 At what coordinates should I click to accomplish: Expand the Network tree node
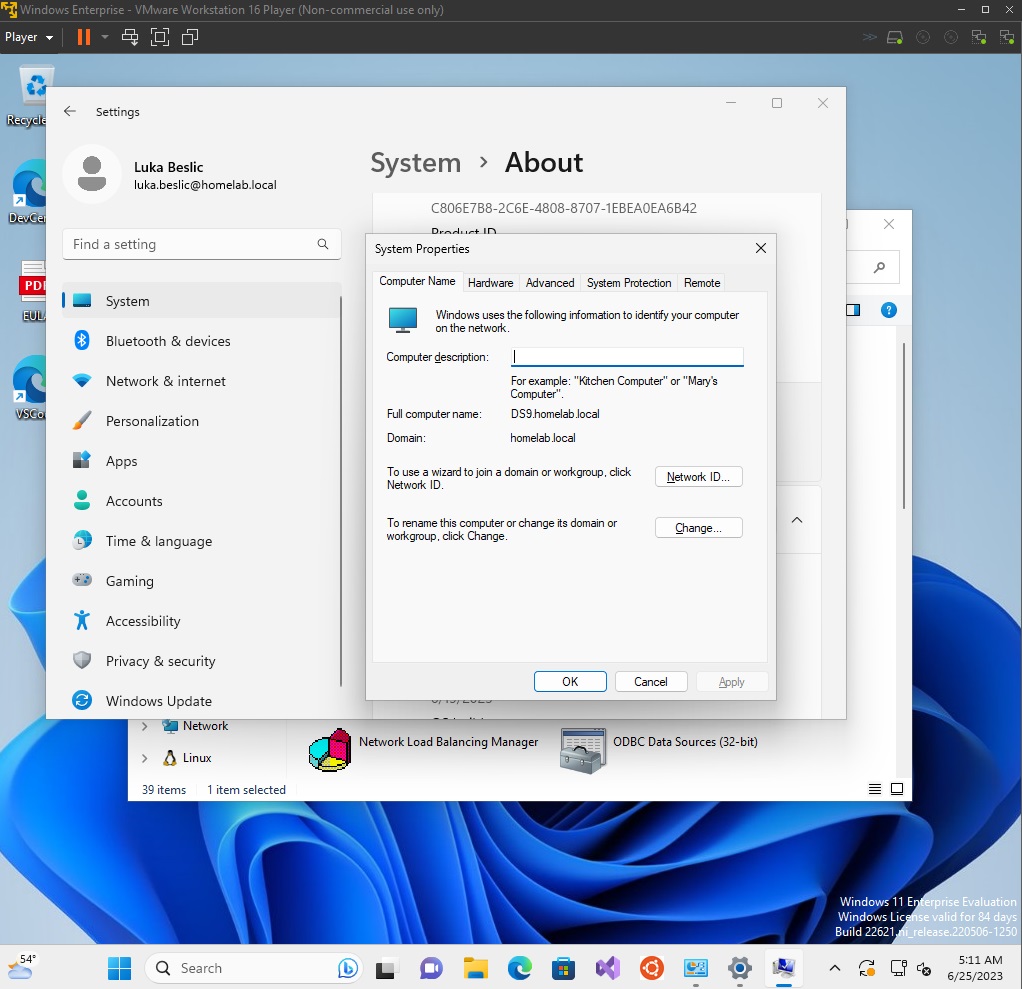pyautogui.click(x=145, y=726)
